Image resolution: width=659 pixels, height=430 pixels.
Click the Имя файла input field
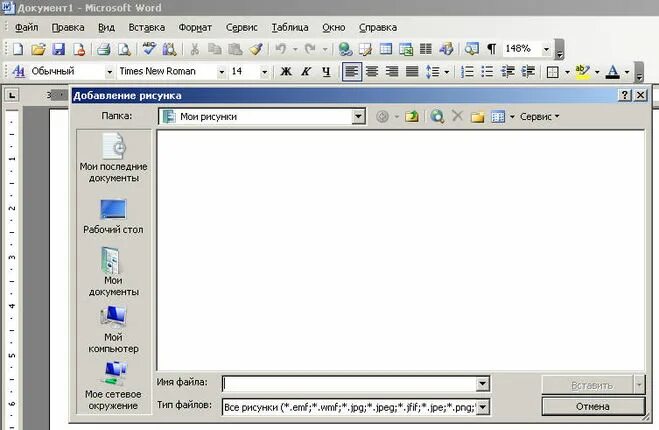tap(349, 383)
